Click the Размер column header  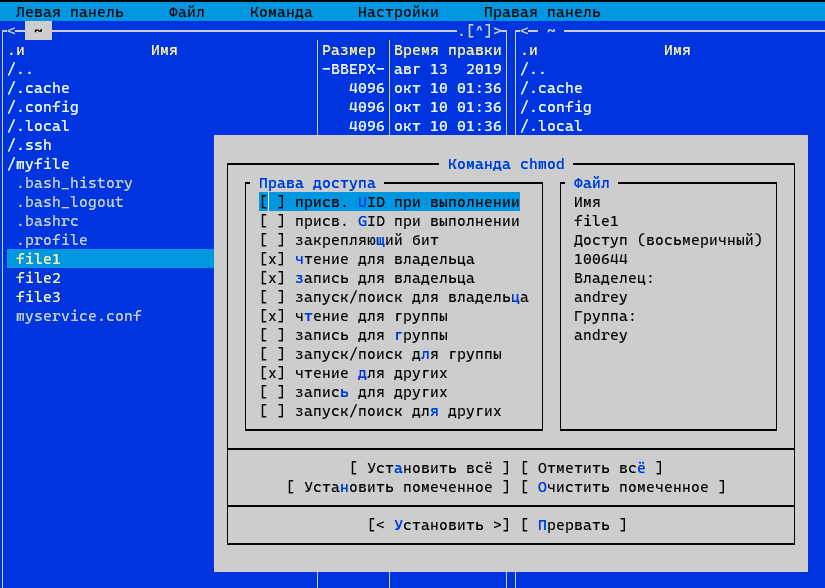(349, 50)
